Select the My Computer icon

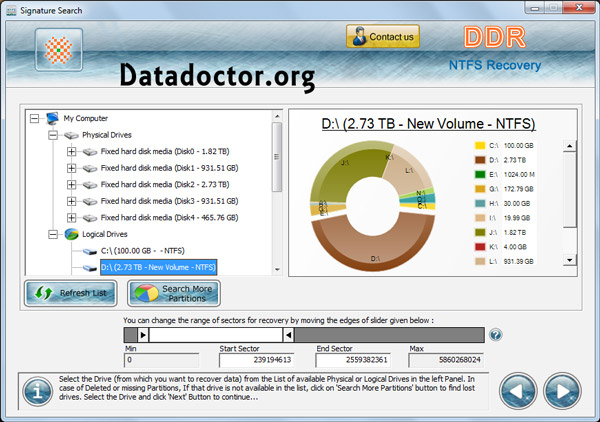(52, 118)
